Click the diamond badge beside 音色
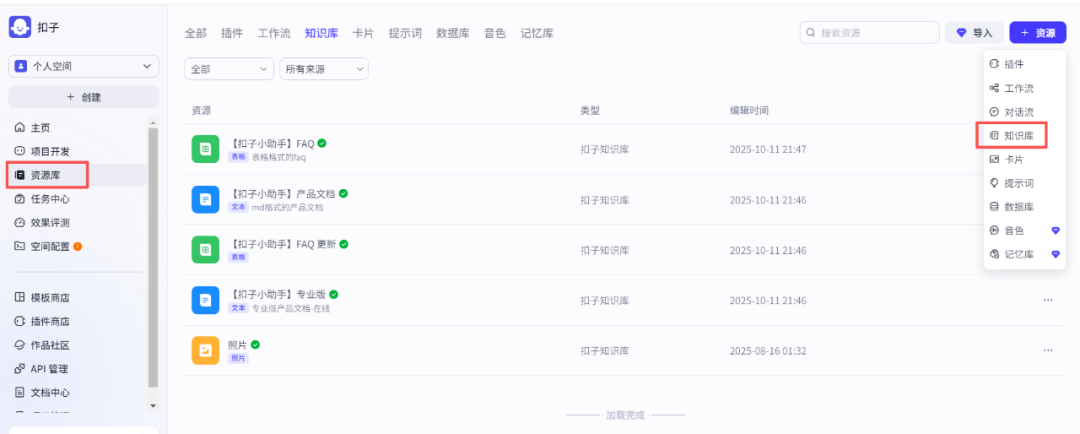Screen dimensions: 1080x434 tap(1055, 231)
